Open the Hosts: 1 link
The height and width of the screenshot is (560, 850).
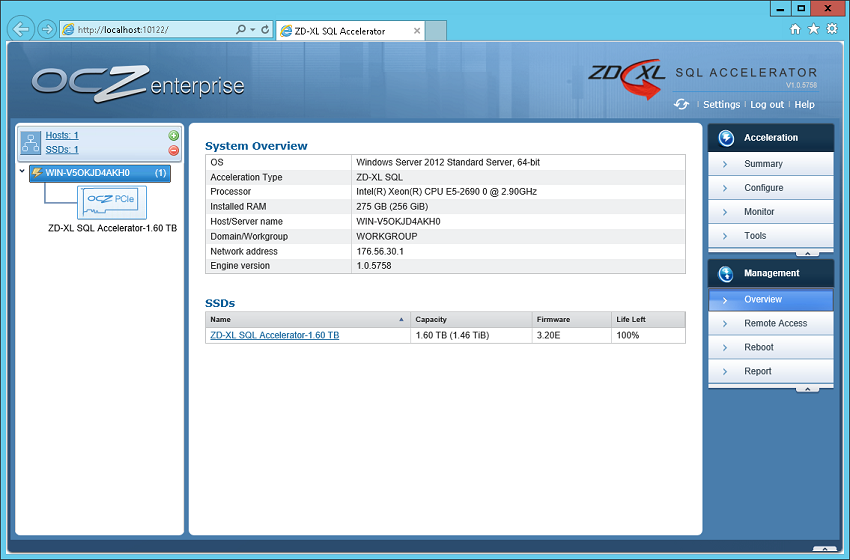point(62,135)
